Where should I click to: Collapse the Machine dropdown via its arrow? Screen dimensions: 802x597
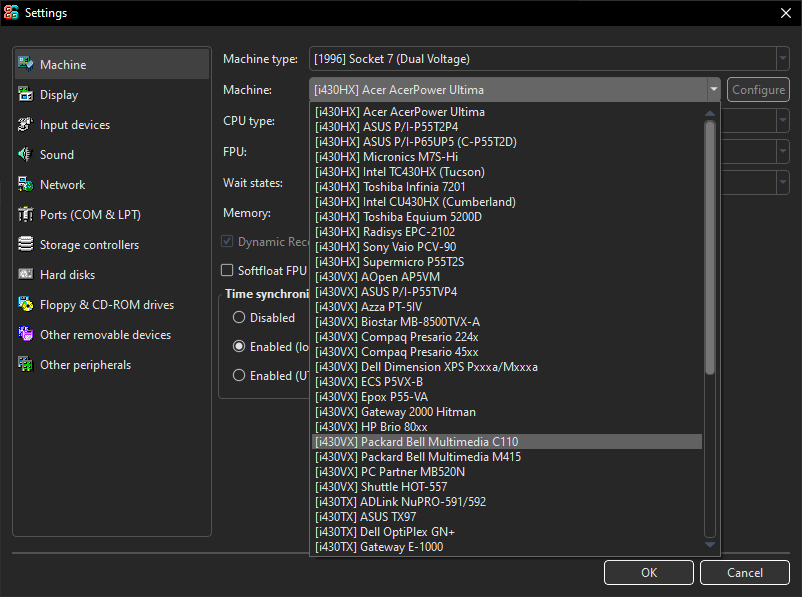[714, 90]
